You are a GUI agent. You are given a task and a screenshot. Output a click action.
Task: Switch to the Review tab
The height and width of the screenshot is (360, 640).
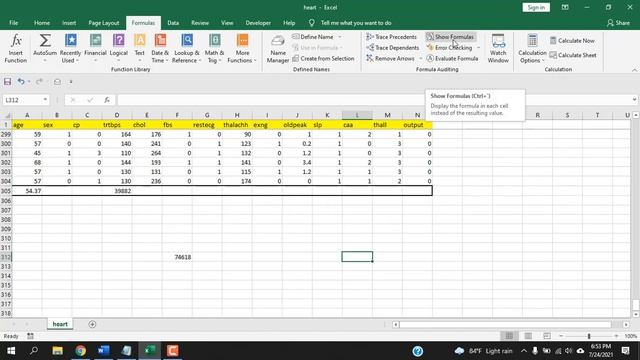tap(200, 23)
